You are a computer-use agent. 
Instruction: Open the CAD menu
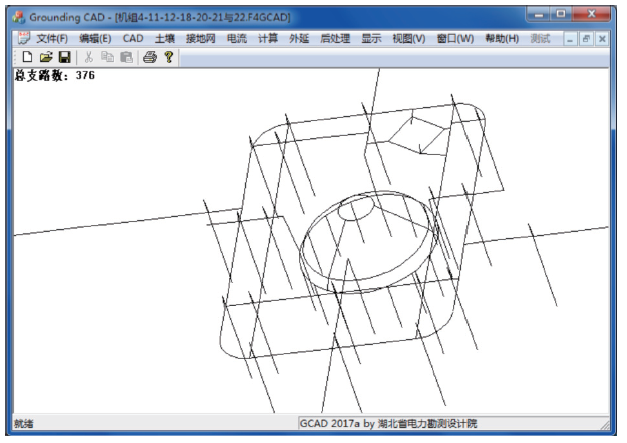133,38
